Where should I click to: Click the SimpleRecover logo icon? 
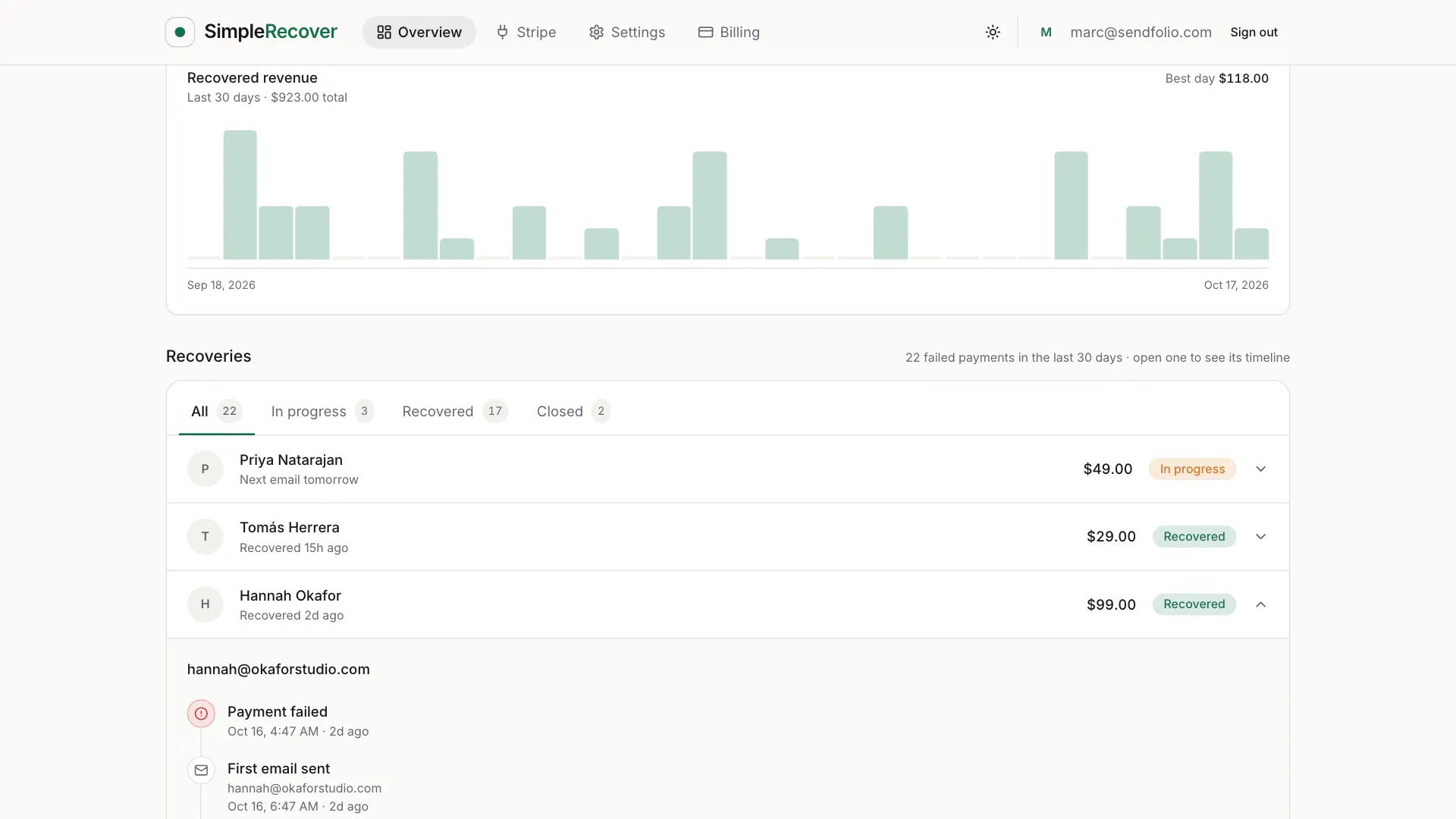[180, 32]
